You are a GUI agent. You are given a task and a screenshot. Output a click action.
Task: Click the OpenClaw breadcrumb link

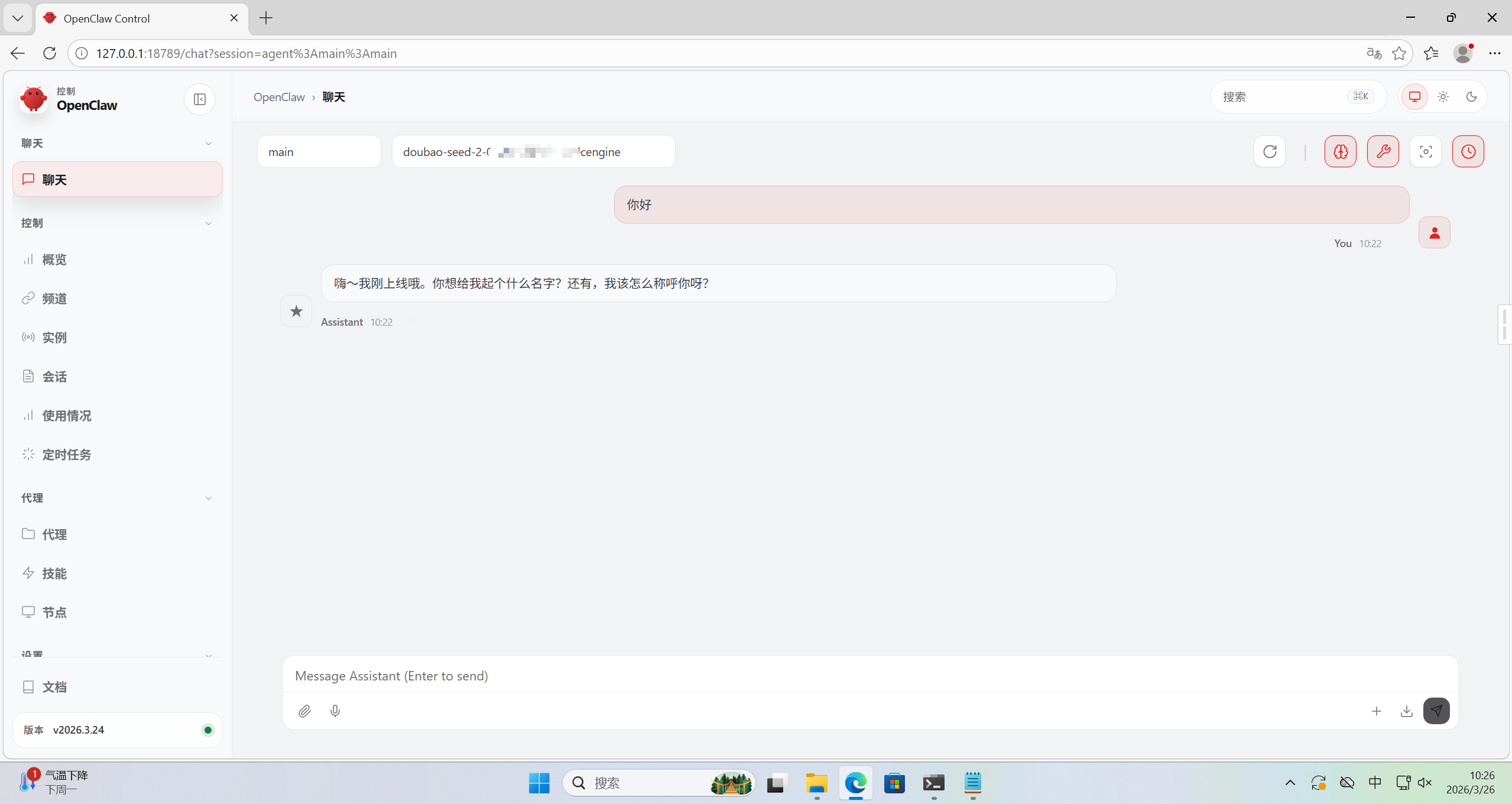click(279, 97)
